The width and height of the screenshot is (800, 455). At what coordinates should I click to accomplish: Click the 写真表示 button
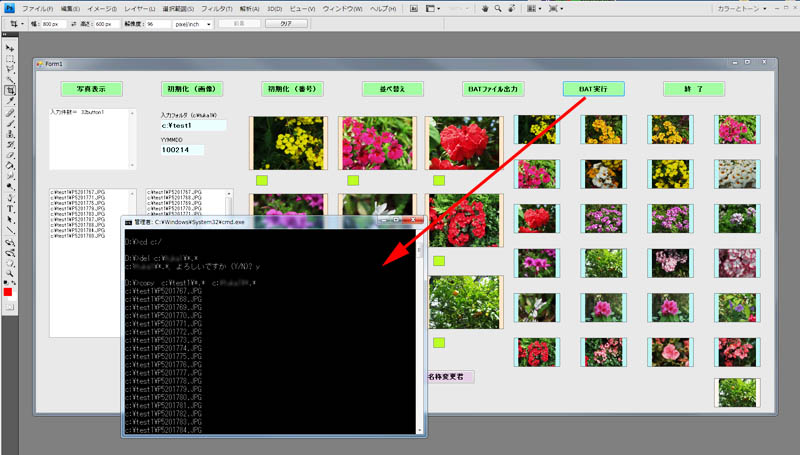click(x=91, y=89)
